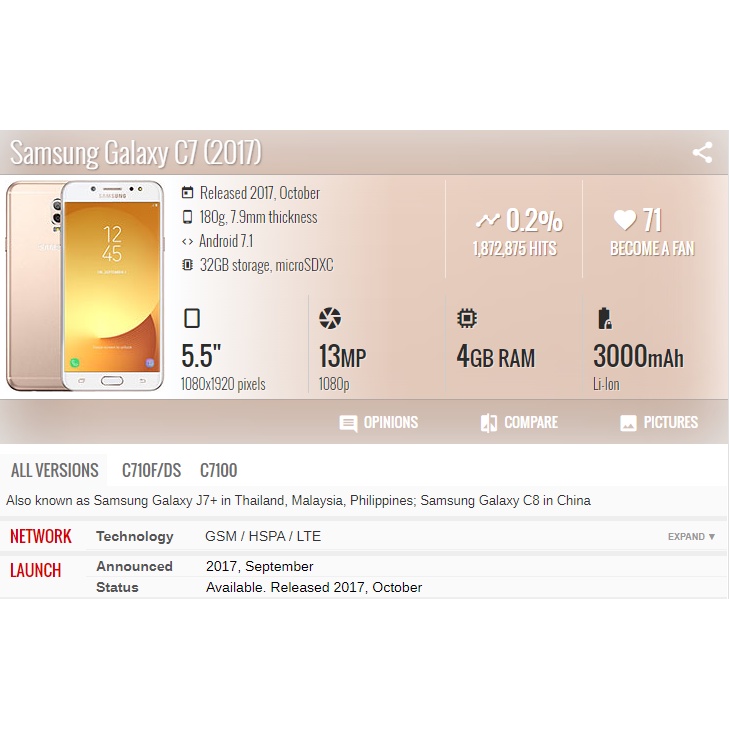Viewport: 729px width, 729px height.
Task: Click the Compare phones icon
Action: [489, 423]
